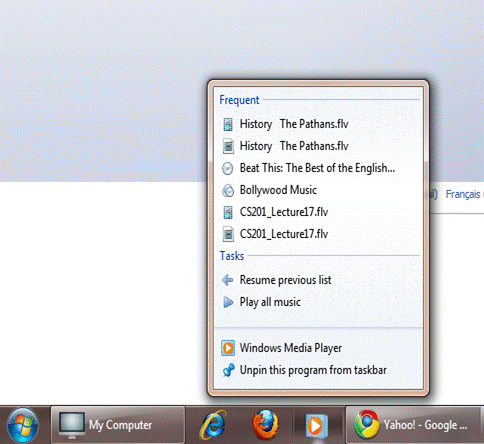Play Beat This: The Best of the English album
484x444 pixels.
pos(318,168)
